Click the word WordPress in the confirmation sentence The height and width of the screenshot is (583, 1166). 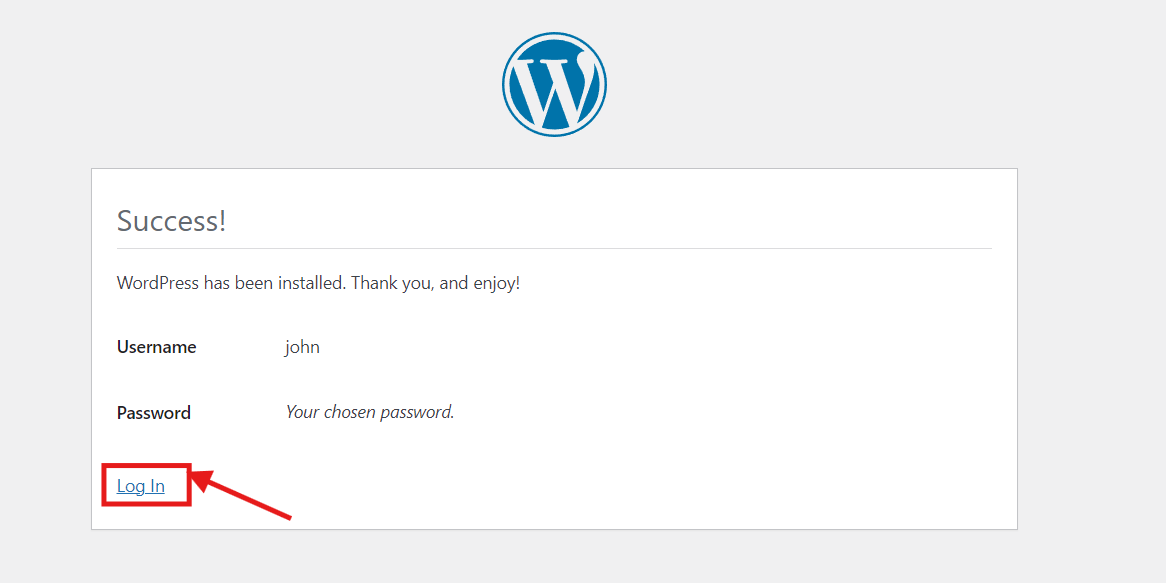(158, 283)
